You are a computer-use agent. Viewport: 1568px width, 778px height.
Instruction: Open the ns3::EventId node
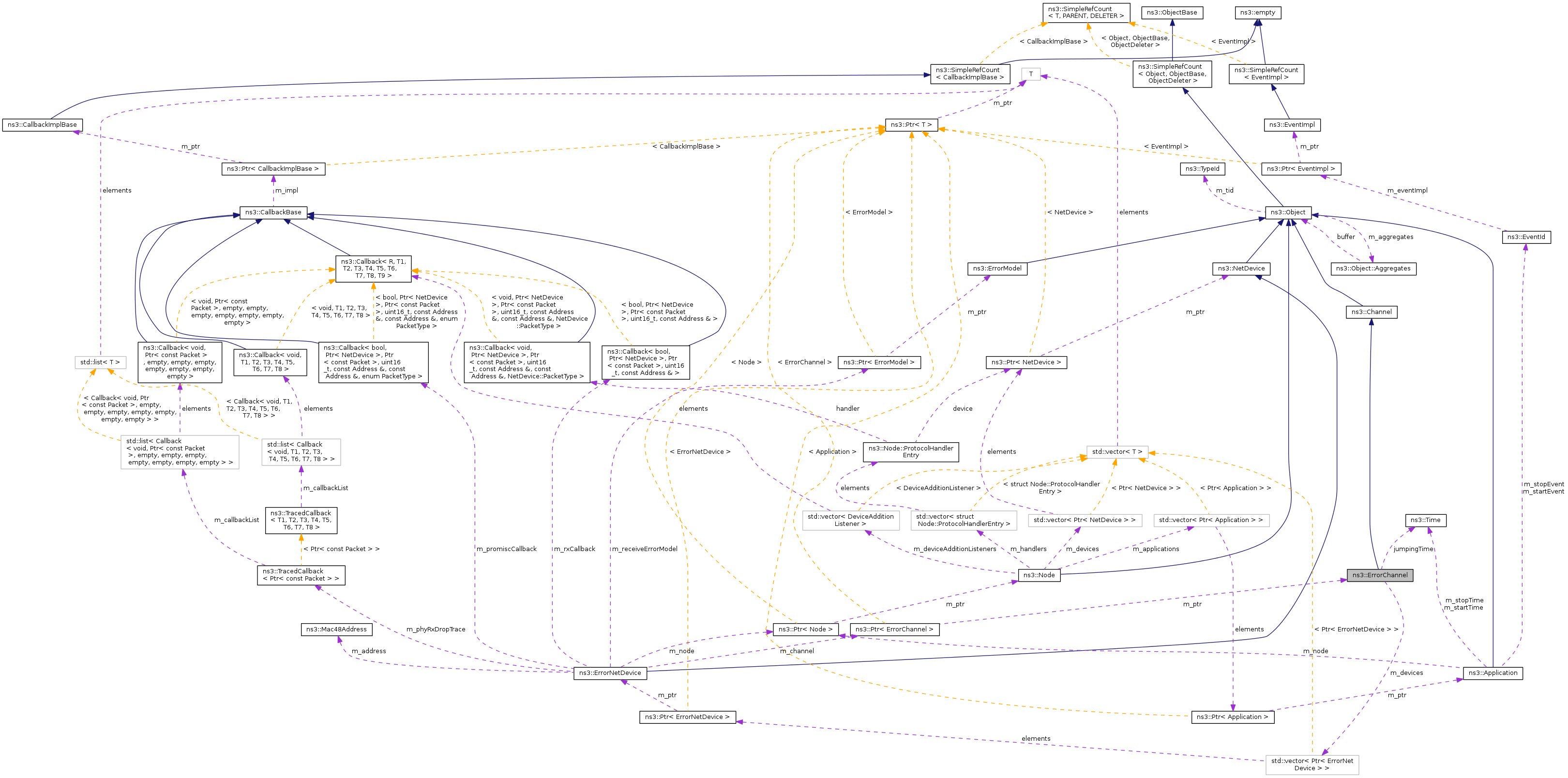click(1526, 237)
